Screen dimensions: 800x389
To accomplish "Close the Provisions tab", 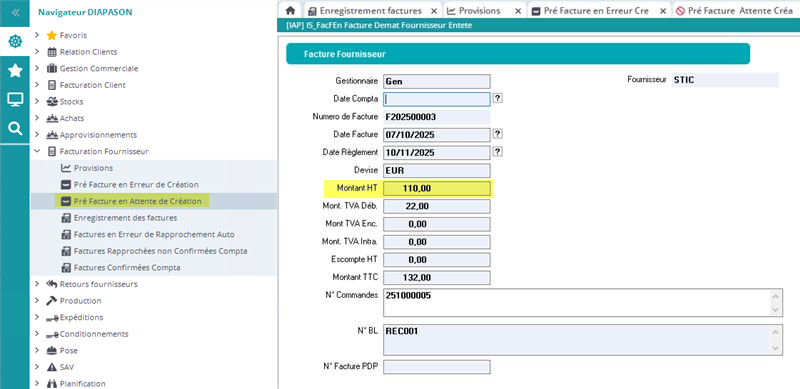I will (518, 11).
